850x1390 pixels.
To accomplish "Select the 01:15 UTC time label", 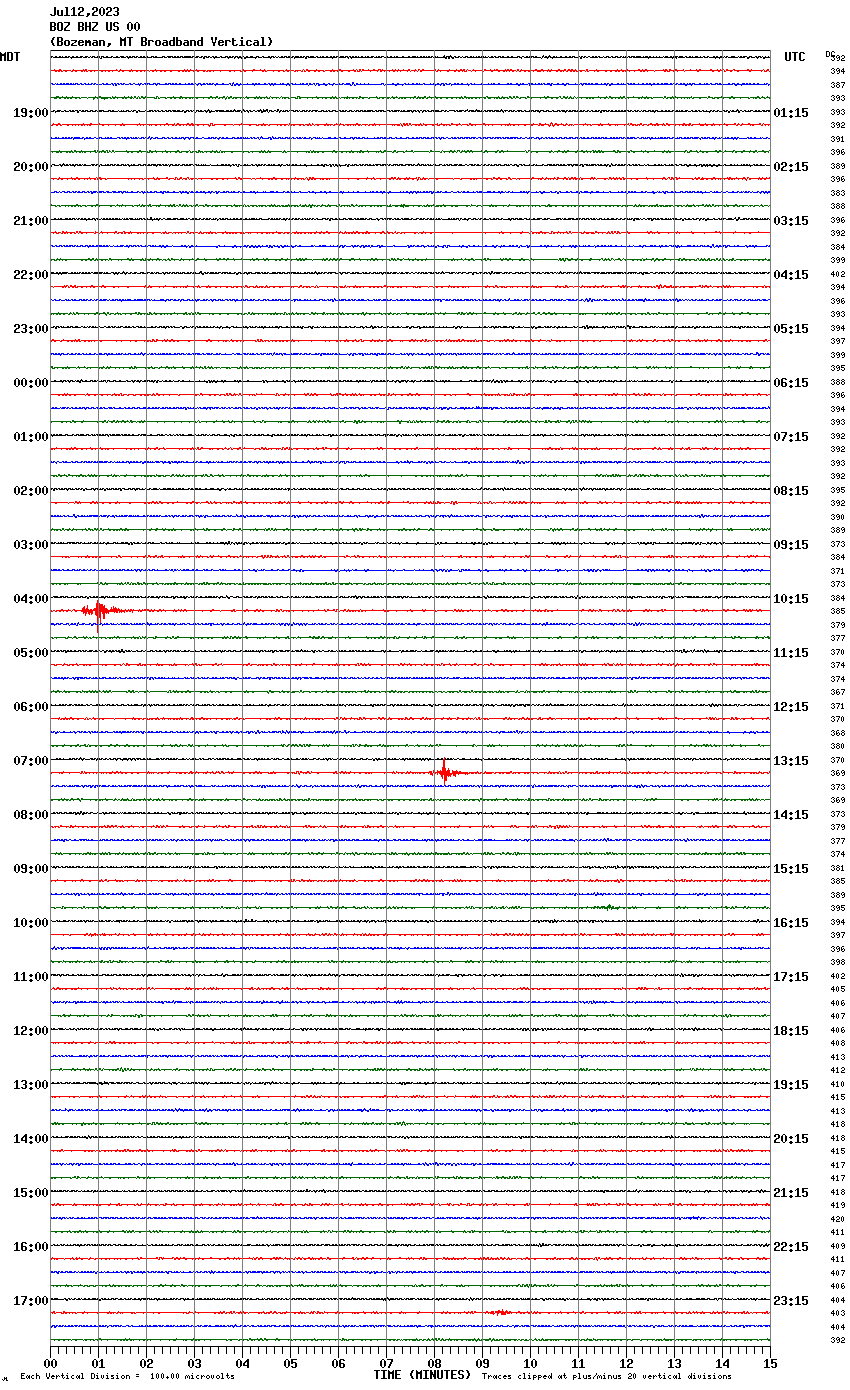I will (x=791, y=113).
